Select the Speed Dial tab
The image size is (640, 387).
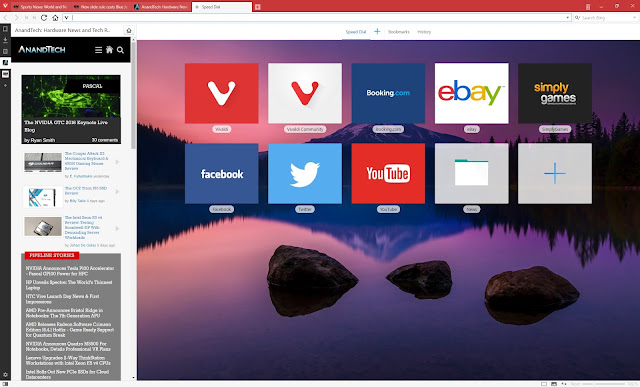click(x=222, y=7)
